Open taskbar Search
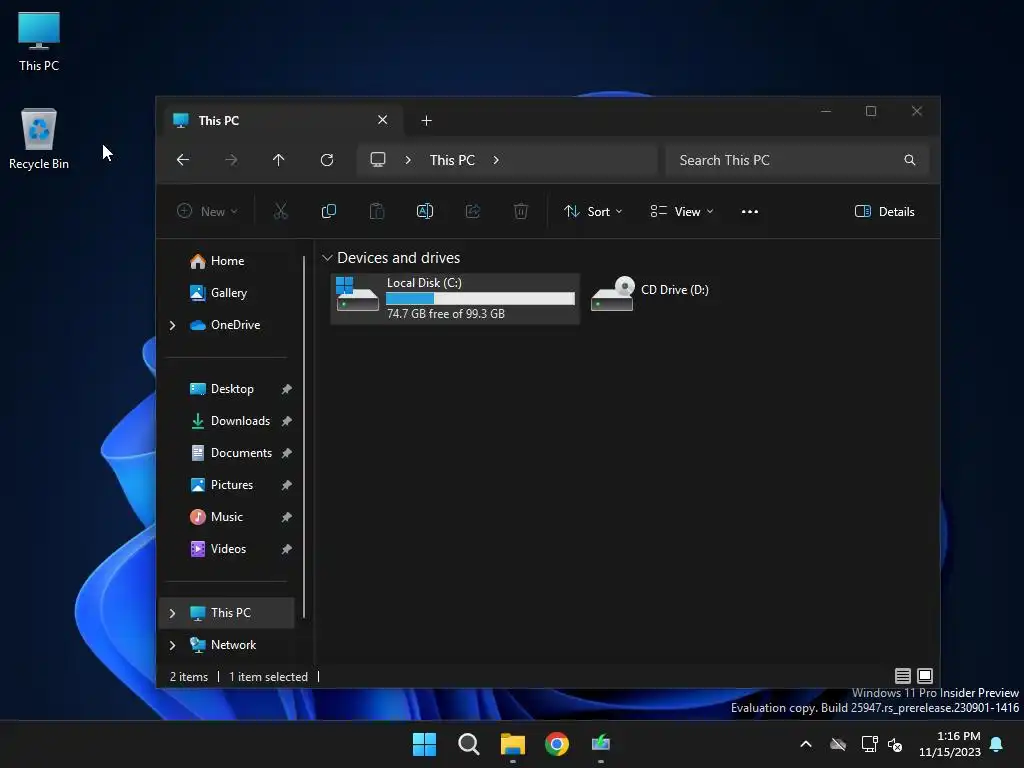The width and height of the screenshot is (1024, 768). pos(469,744)
